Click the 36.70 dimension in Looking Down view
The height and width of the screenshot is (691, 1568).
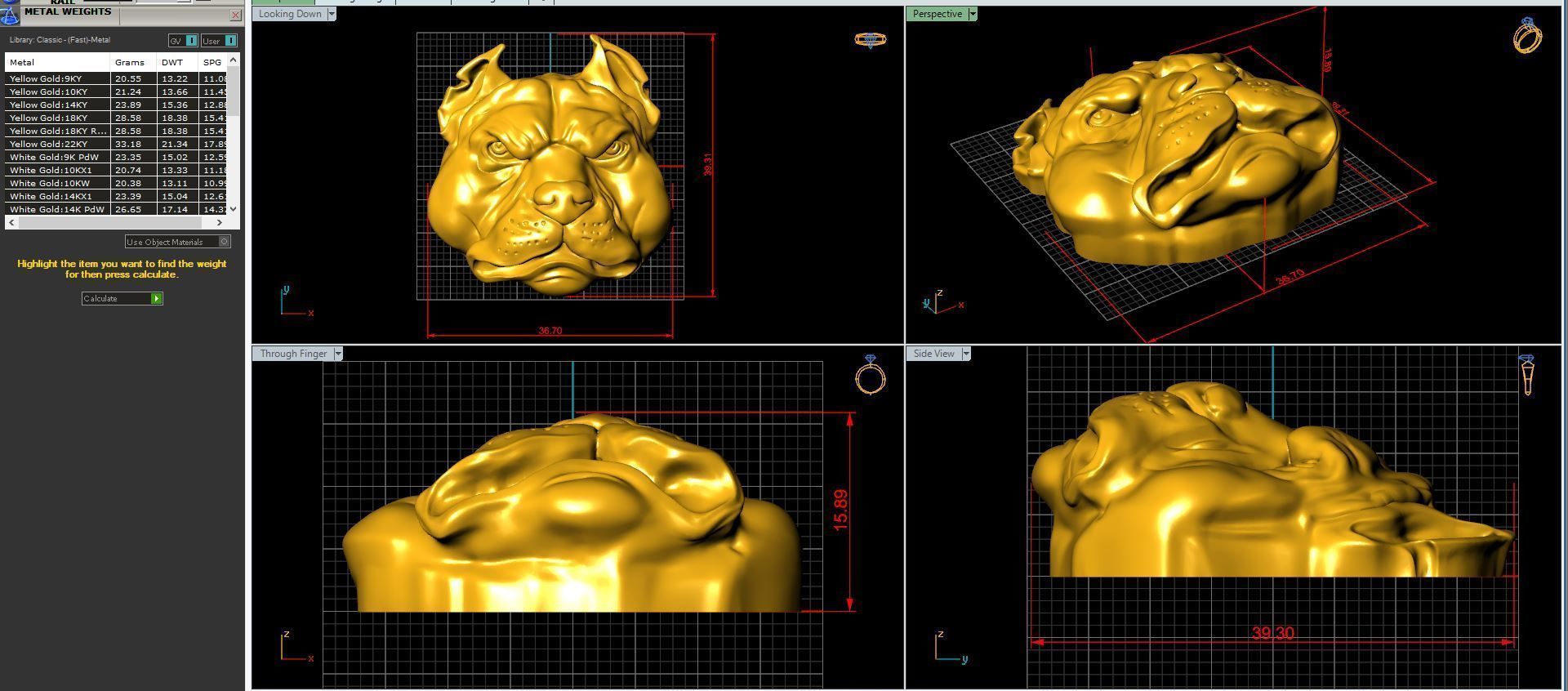(550, 331)
